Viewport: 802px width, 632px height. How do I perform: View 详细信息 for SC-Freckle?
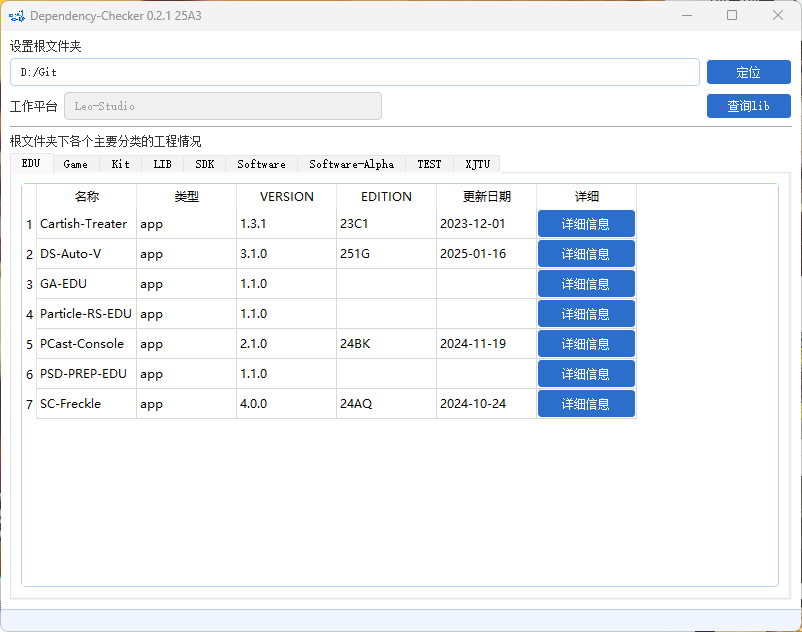tap(586, 404)
